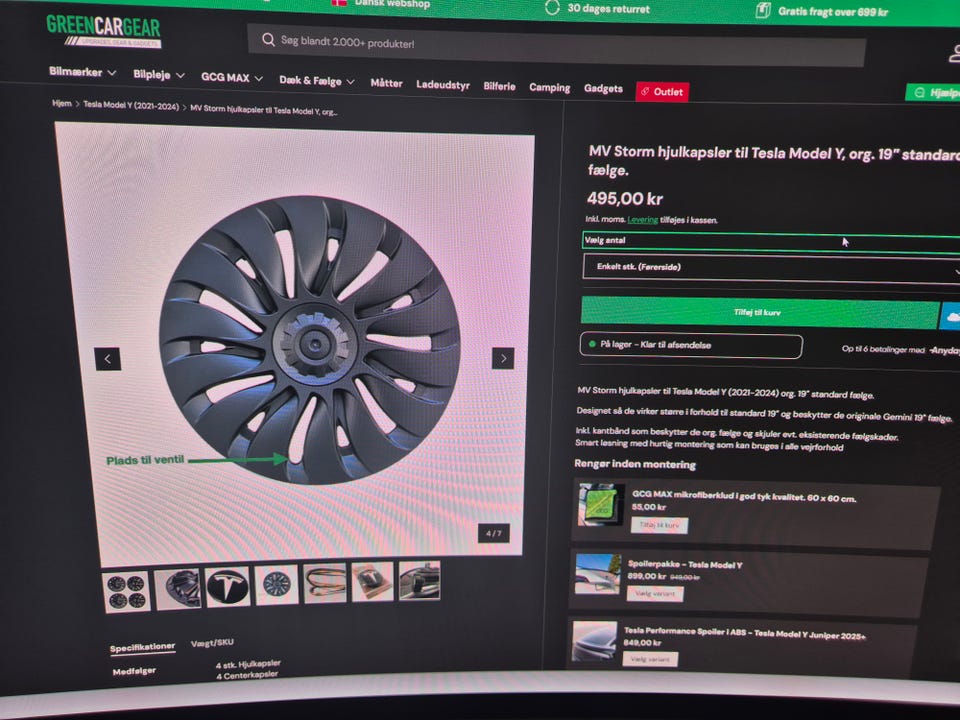
Task: Expand the Bilmærker menu
Action: pyautogui.click(x=83, y=73)
